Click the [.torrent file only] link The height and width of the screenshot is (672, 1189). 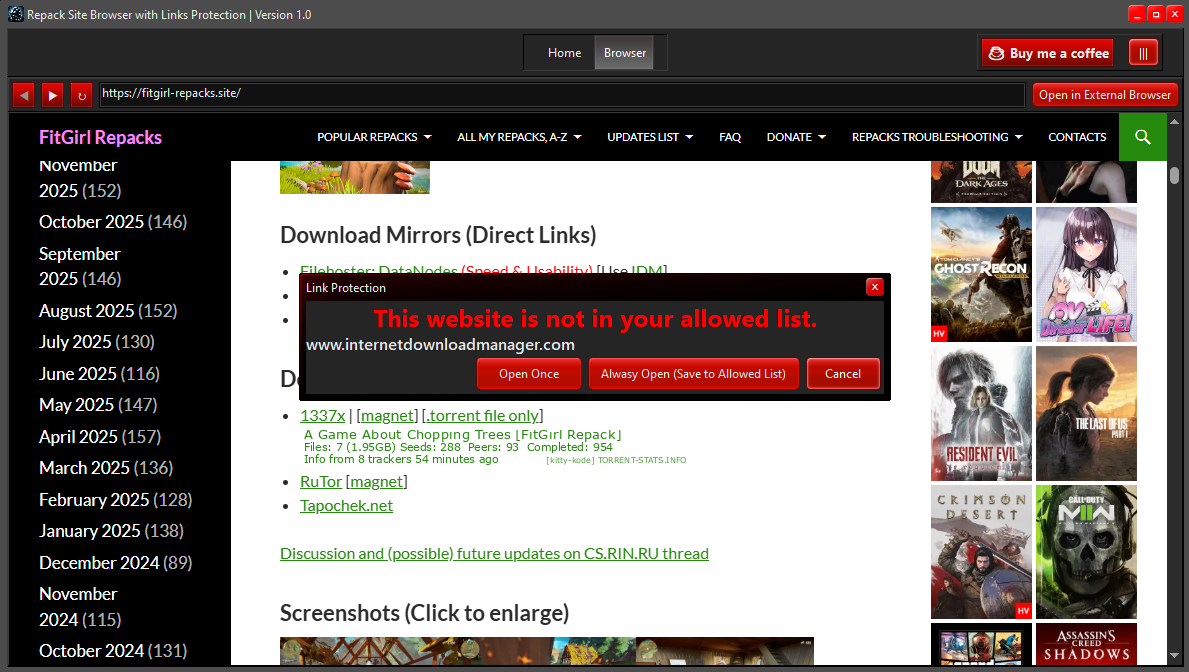482,416
